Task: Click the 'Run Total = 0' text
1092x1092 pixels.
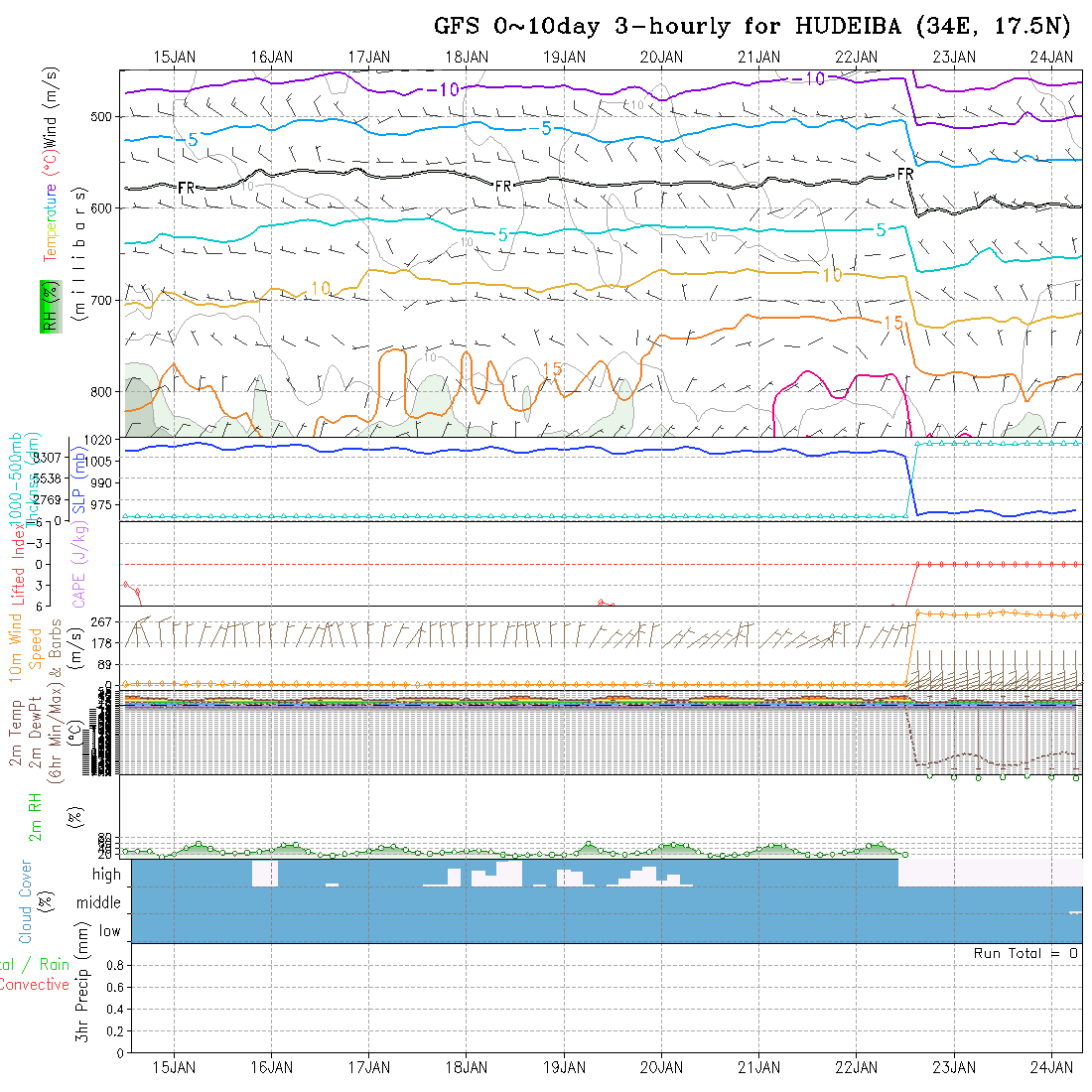Action: tap(1025, 953)
